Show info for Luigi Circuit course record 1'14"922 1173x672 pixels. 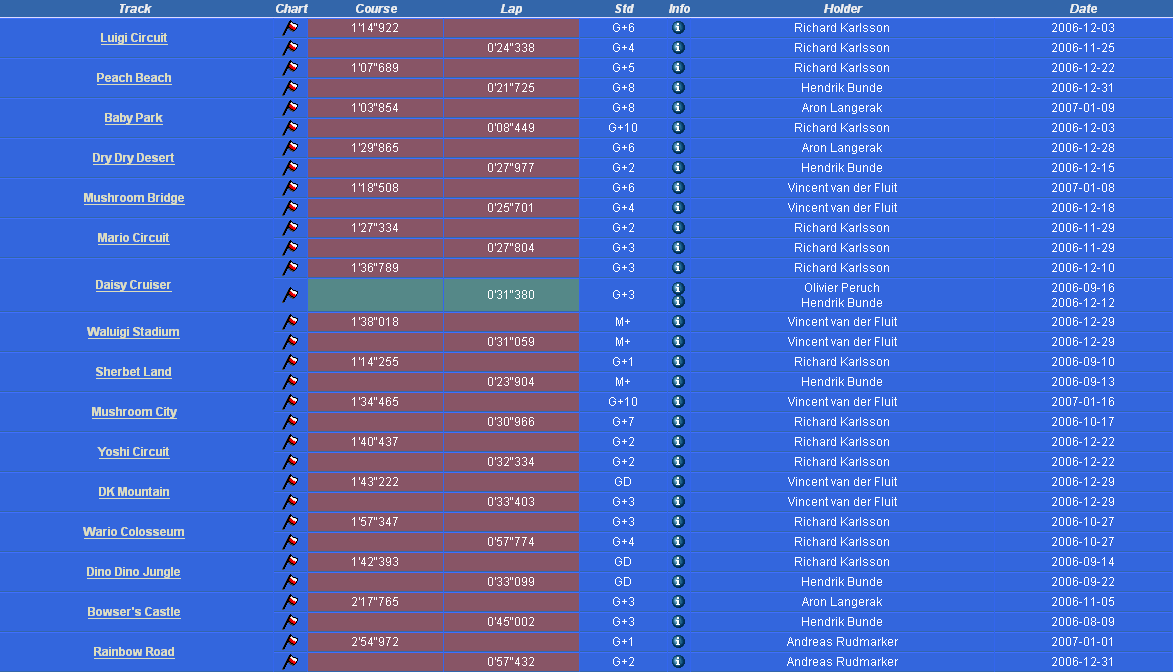tap(679, 28)
